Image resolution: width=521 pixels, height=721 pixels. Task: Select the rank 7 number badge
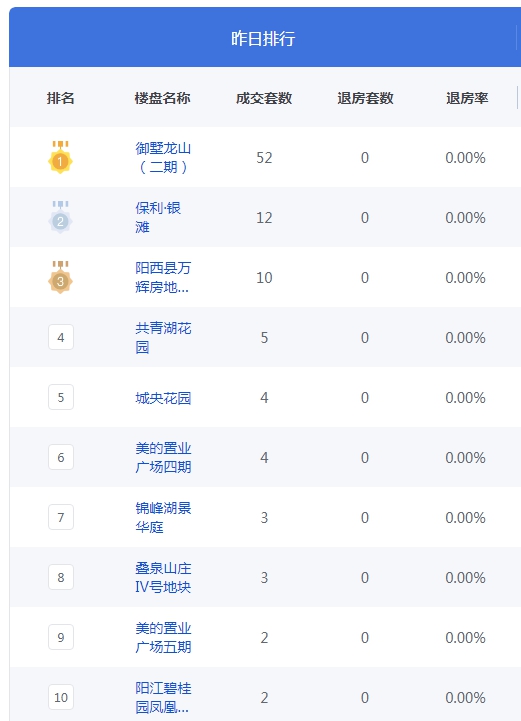point(61,517)
